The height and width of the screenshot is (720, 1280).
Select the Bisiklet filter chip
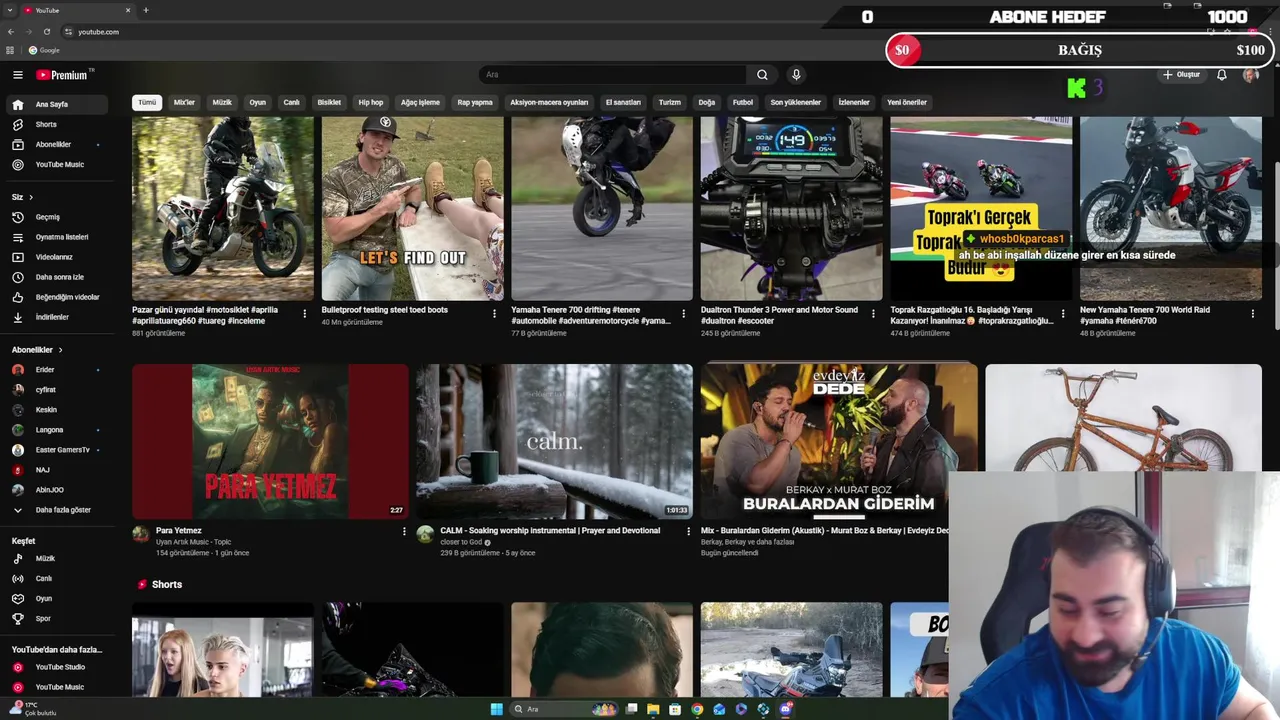tap(329, 102)
